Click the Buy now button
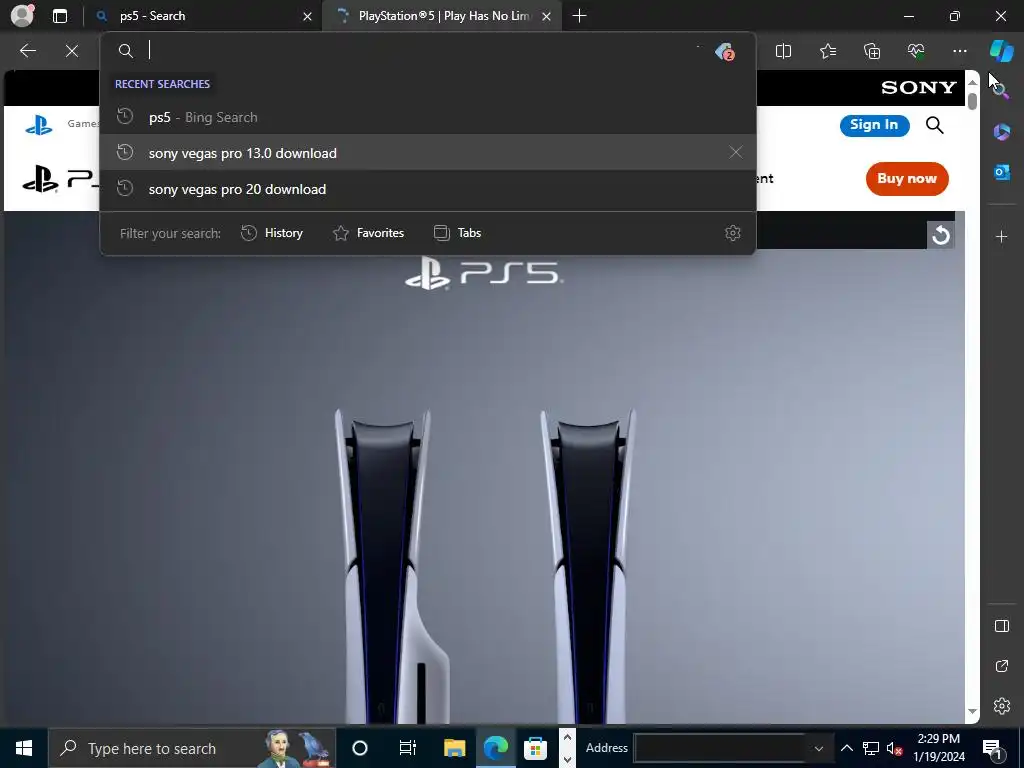The width and height of the screenshot is (1024, 768). [x=906, y=178]
